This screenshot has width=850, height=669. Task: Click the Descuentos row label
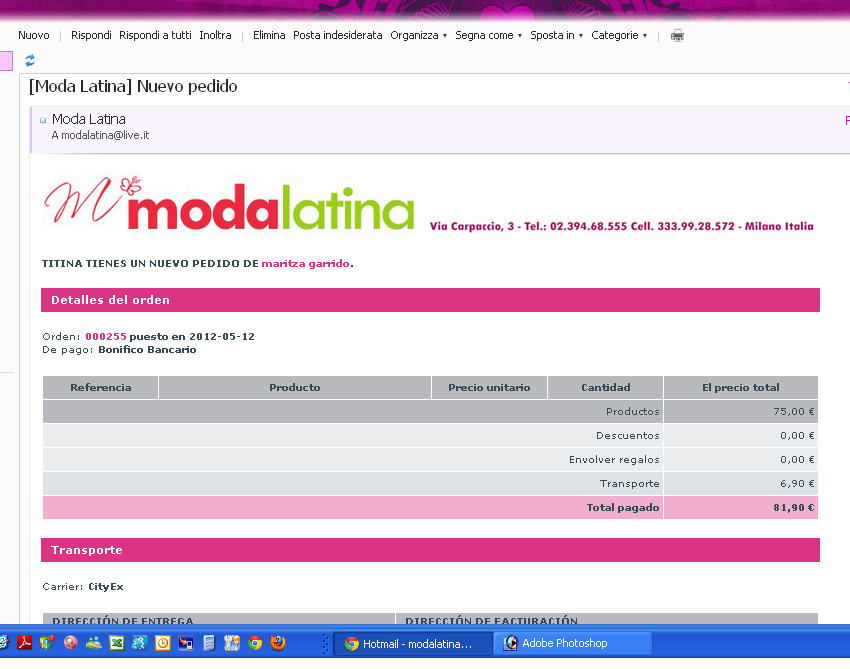click(628, 435)
